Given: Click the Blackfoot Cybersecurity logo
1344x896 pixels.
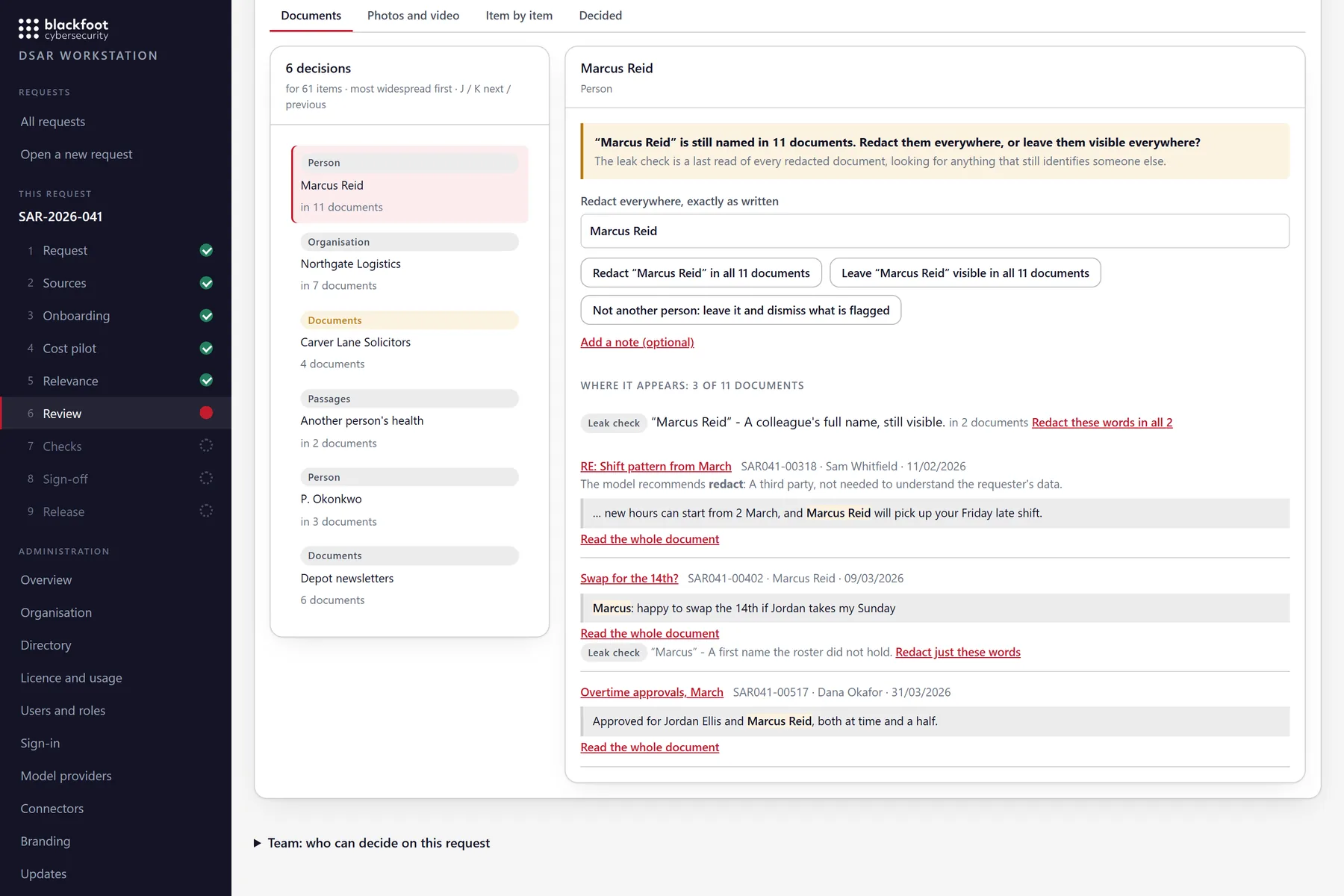Looking at the screenshot, I should pyautogui.click(x=63, y=29).
